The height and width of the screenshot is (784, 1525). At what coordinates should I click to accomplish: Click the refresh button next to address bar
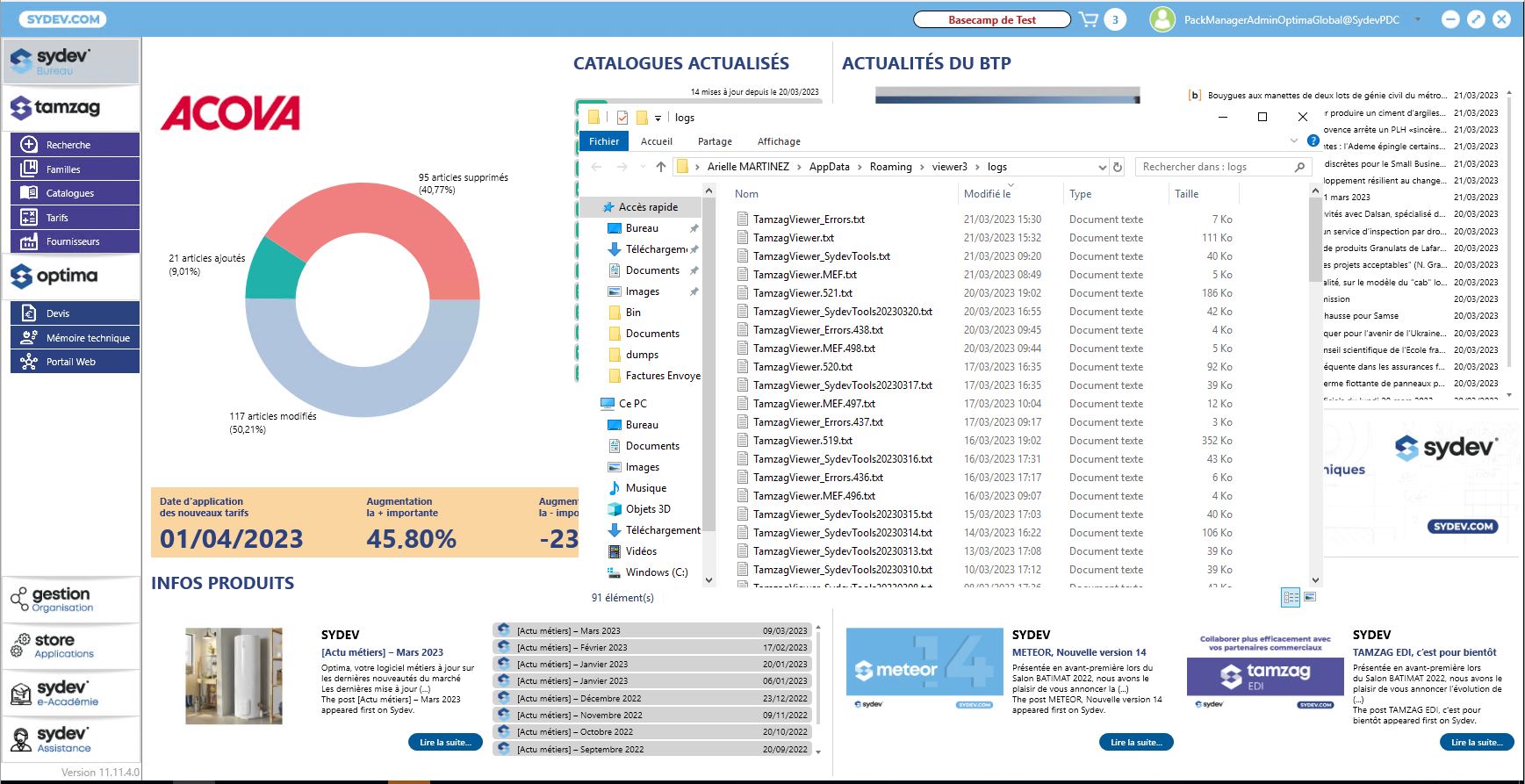[x=1118, y=167]
